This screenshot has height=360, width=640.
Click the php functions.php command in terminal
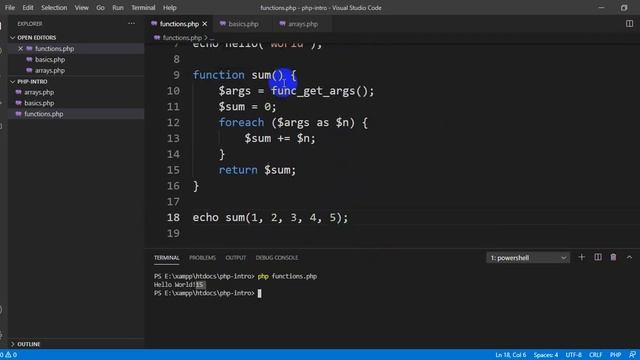(x=287, y=276)
